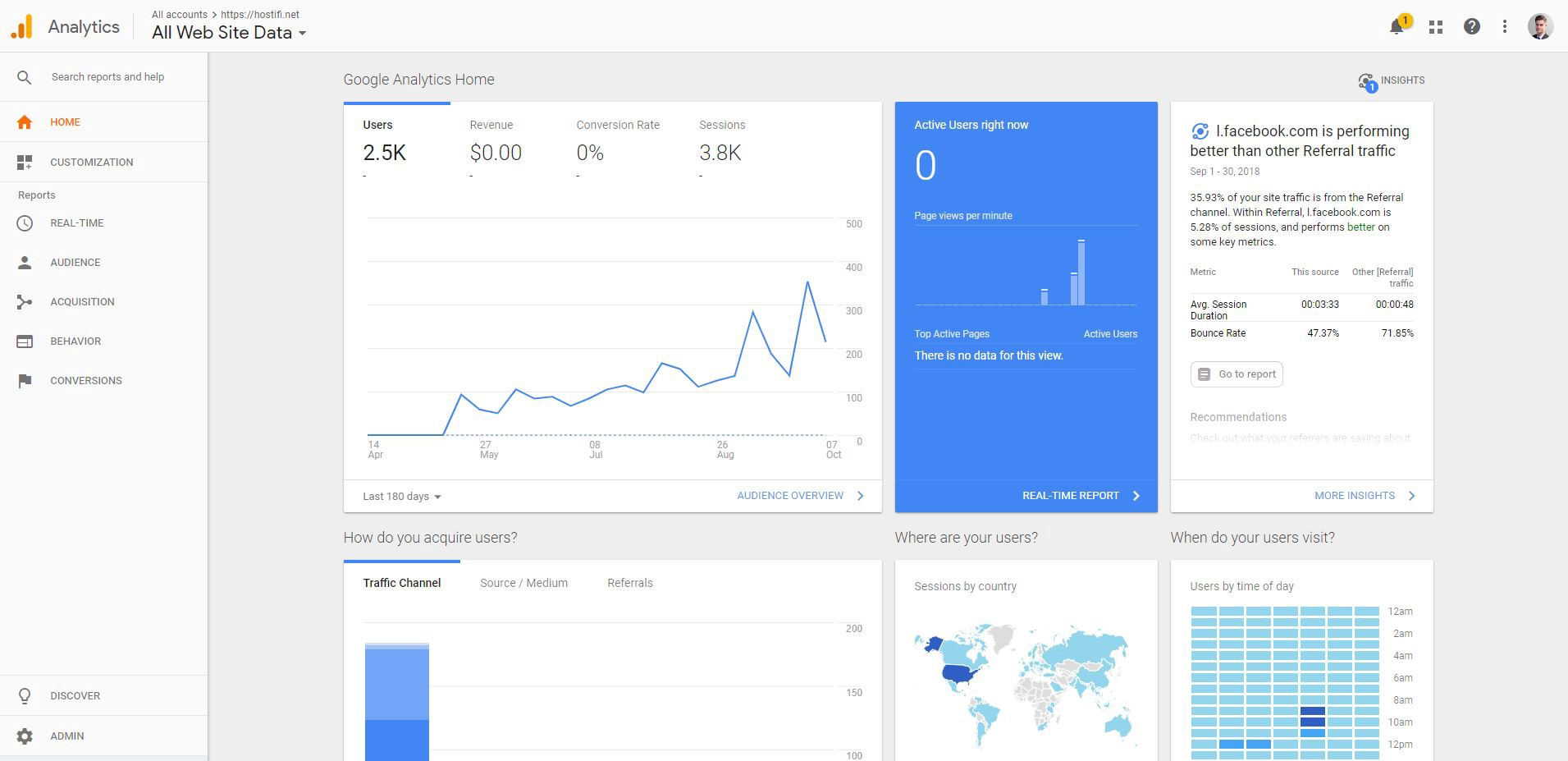The height and width of the screenshot is (761, 1568).
Task: Click the Google Analytics logo icon
Action: tap(22, 26)
